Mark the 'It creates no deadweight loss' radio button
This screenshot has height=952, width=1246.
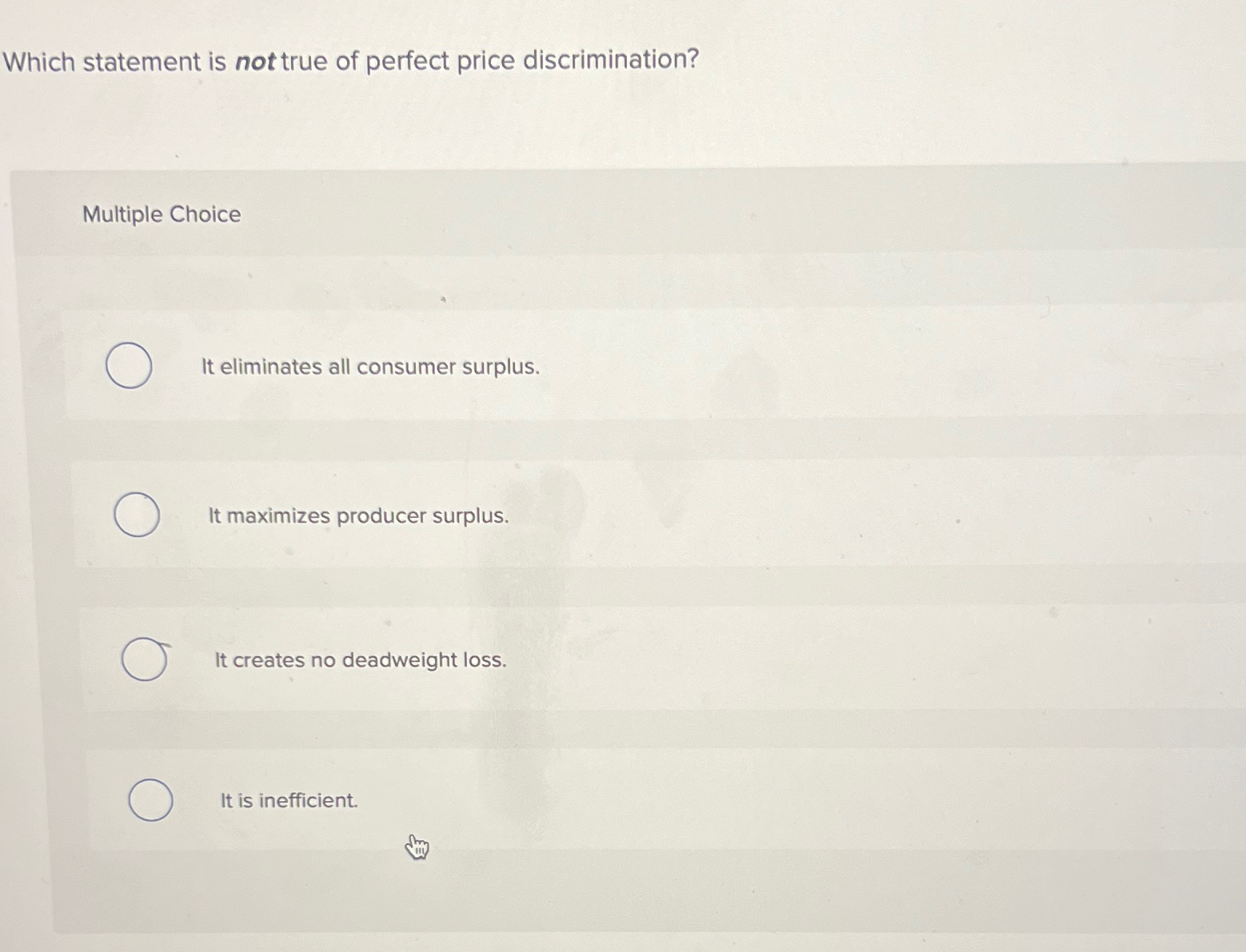pyautogui.click(x=144, y=659)
